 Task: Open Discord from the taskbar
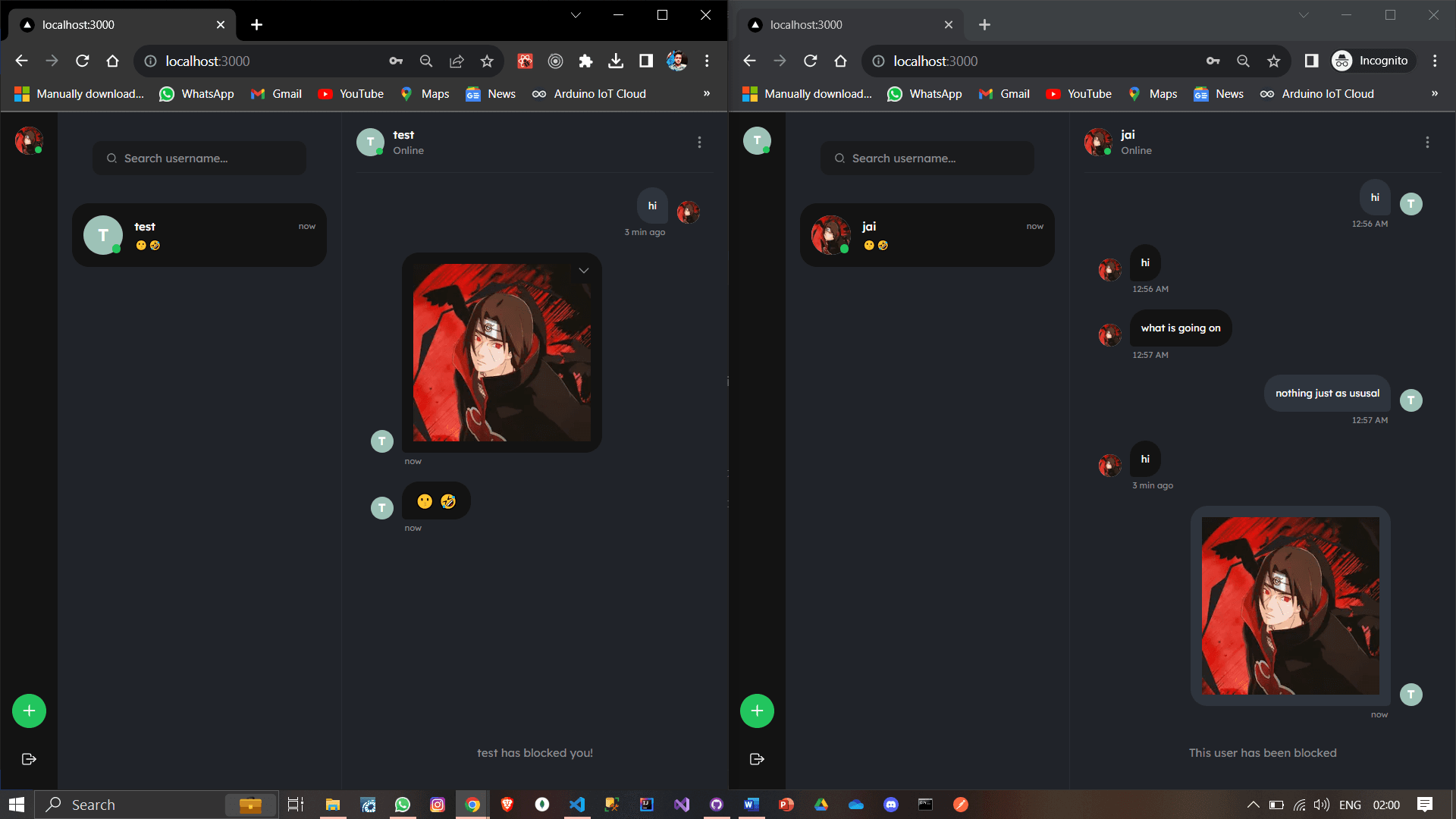tap(891, 805)
